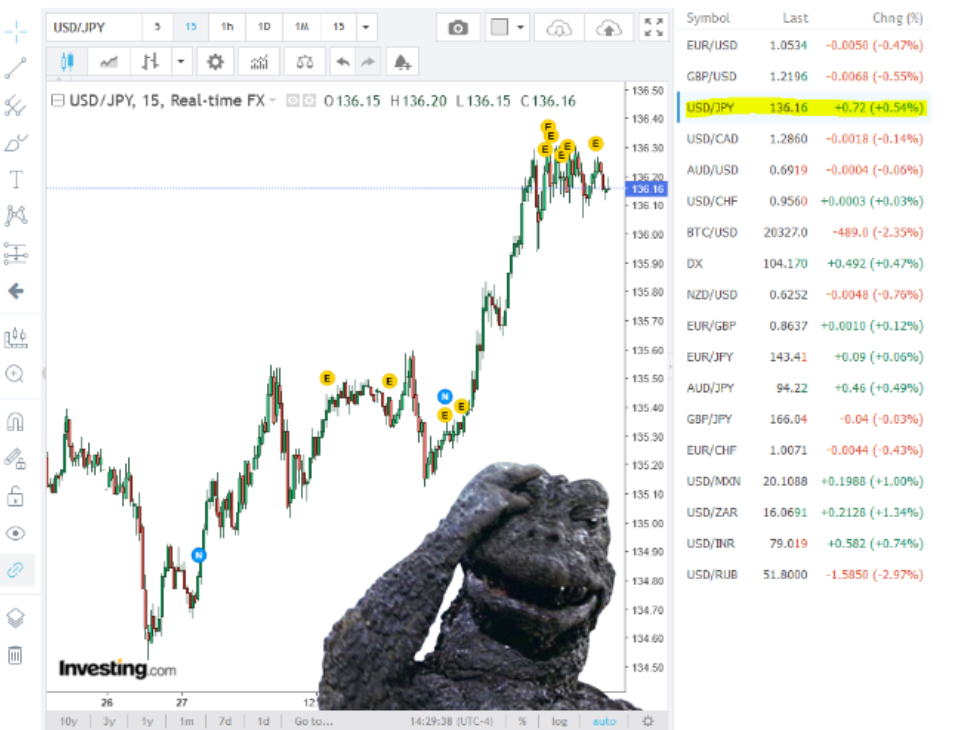Viewport: 979px width, 730px height.
Task: Open the indicators icon
Action: pos(259,62)
